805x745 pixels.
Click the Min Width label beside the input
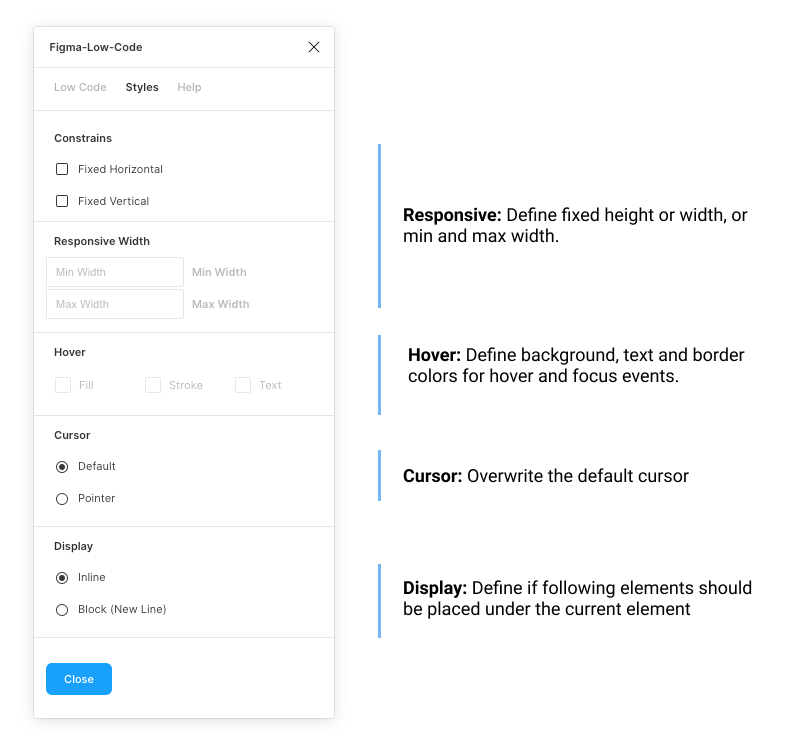(219, 272)
